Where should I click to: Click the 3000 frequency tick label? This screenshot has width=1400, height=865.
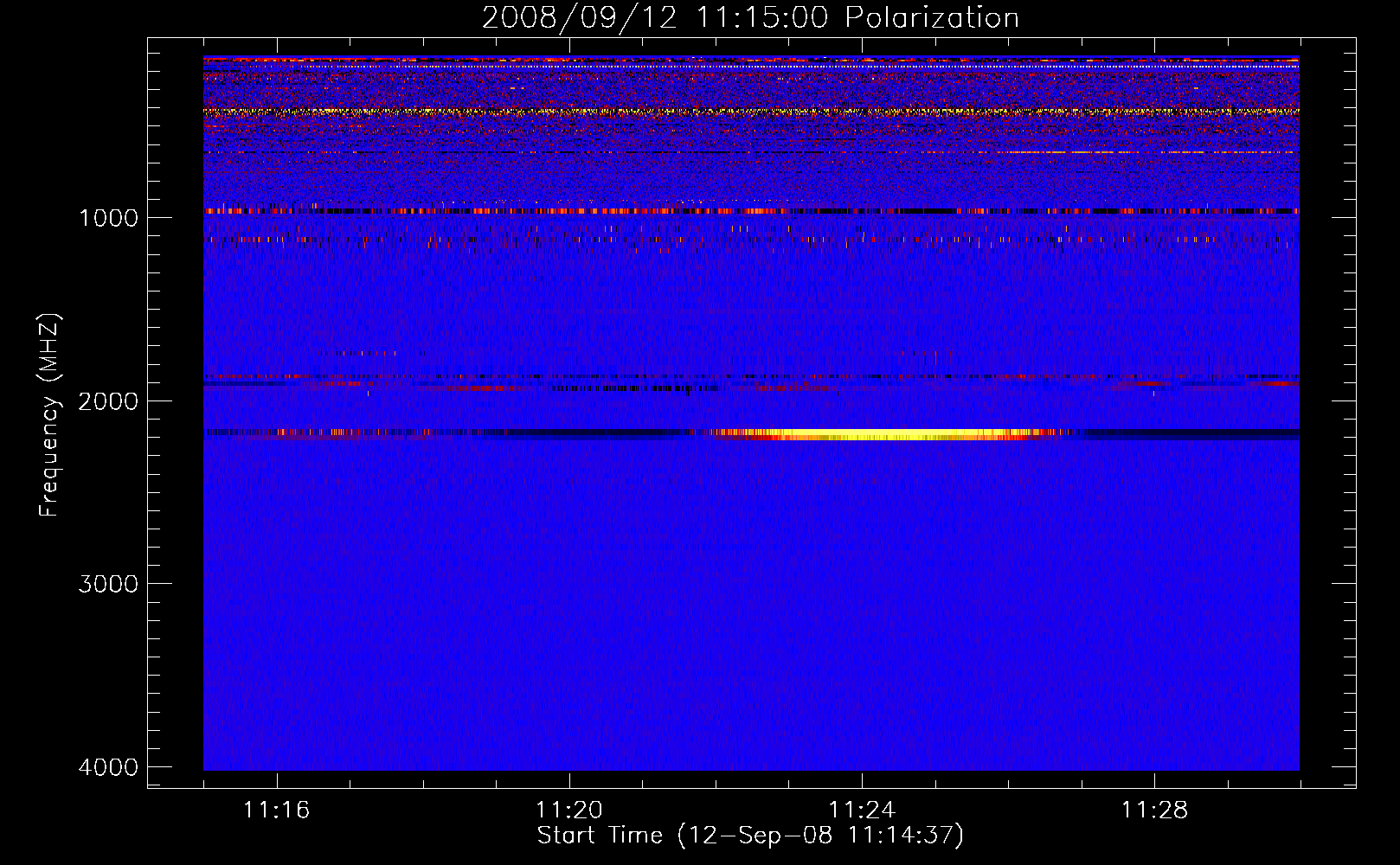108,584
